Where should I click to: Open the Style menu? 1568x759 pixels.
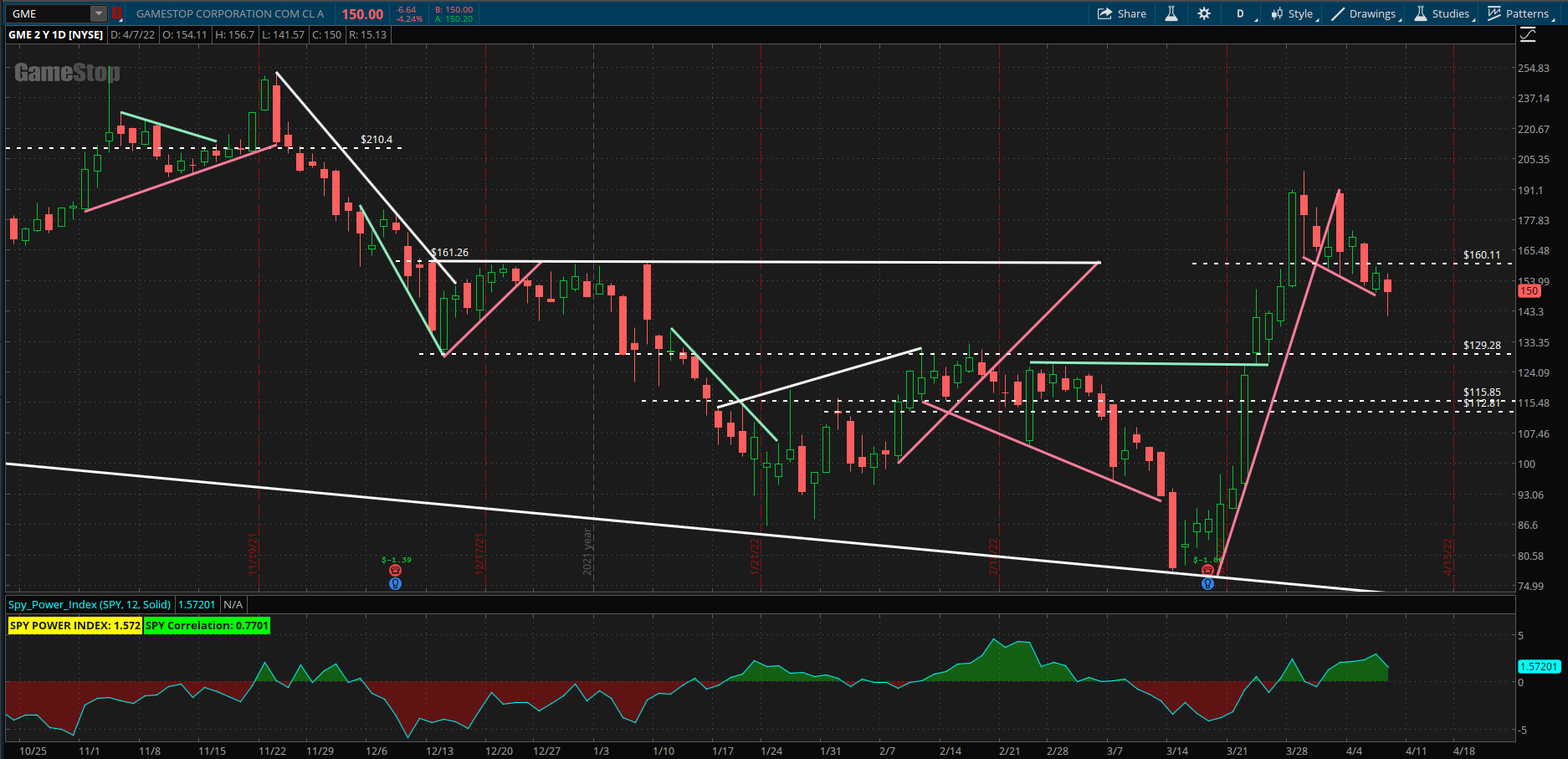pos(1294,13)
